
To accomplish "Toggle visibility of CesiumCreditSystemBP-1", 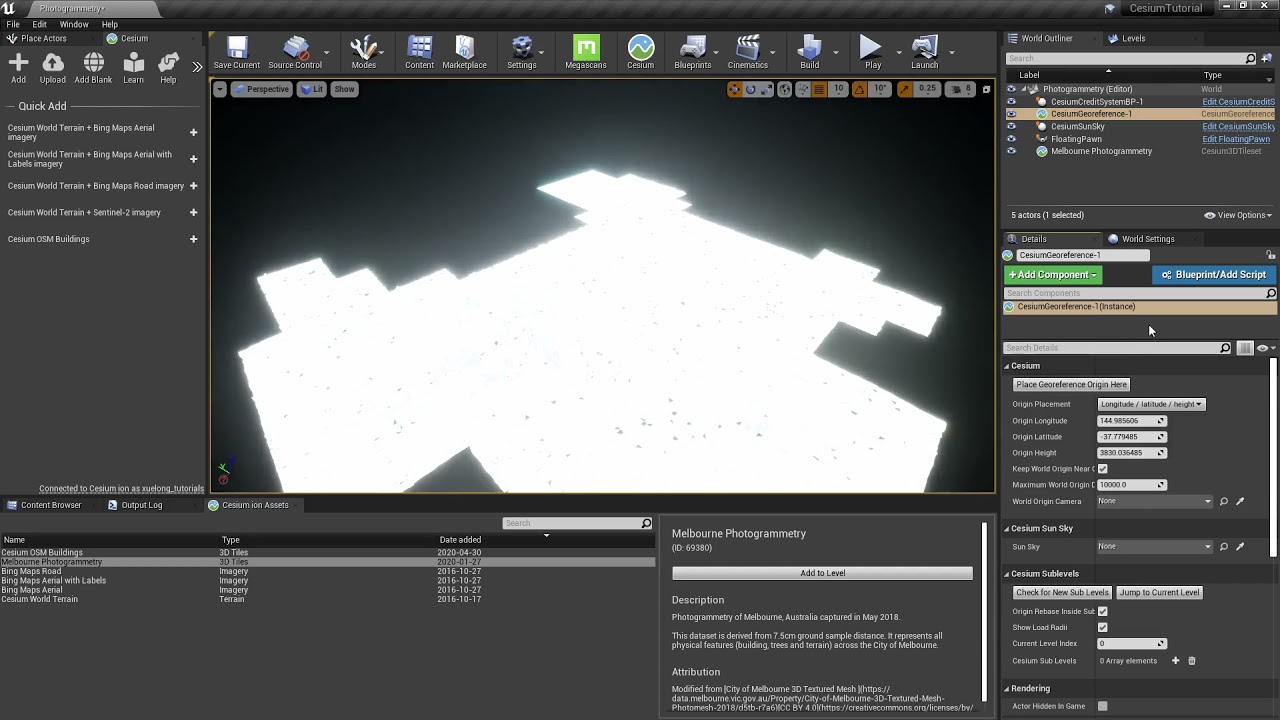I will pyautogui.click(x=1011, y=101).
